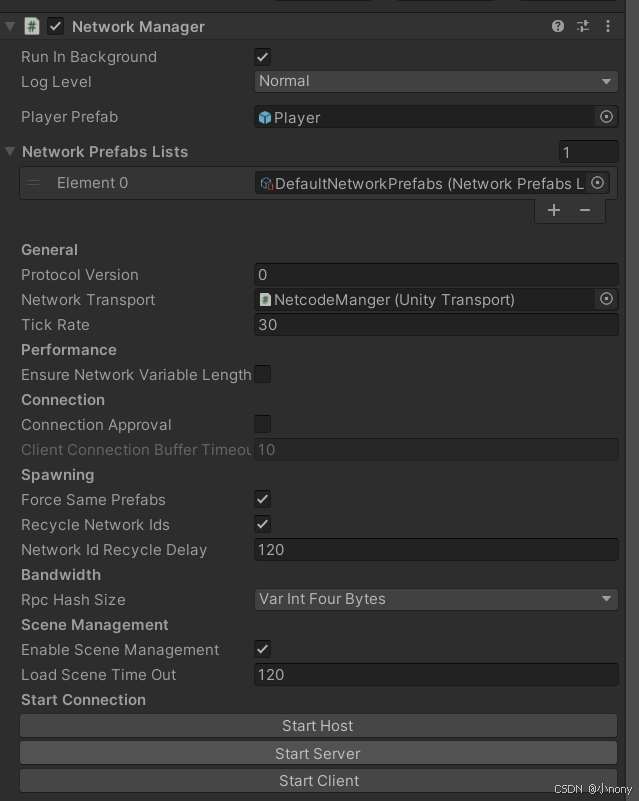
Task: Open the Log Level dropdown
Action: point(435,81)
